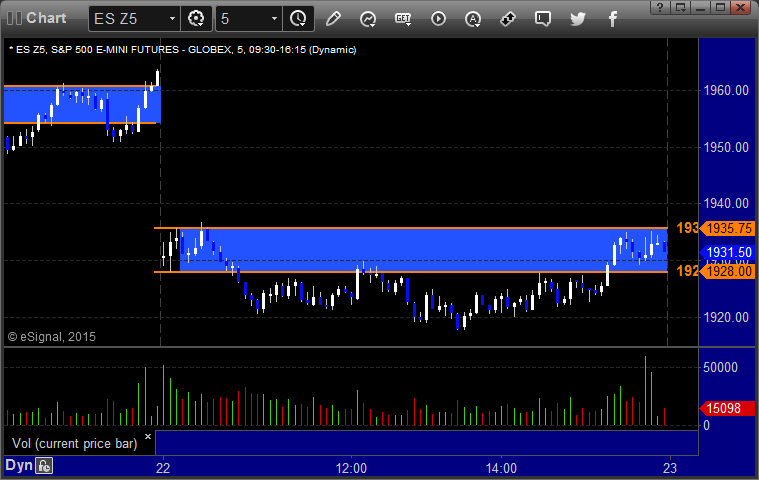Toggle the Dyn lock icon
The image size is (759, 480).
pos(44,466)
